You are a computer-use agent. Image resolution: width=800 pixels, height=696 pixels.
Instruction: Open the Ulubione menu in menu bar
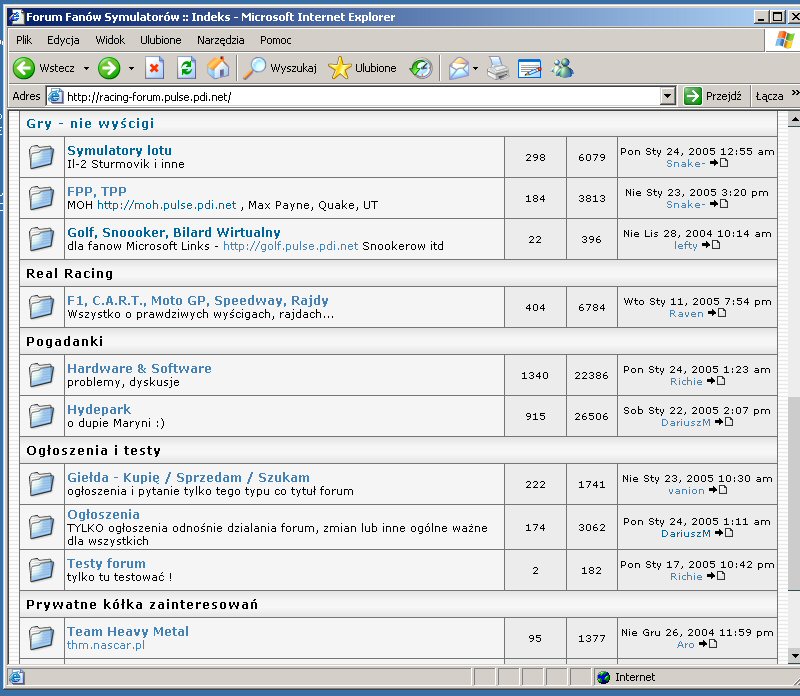161,40
